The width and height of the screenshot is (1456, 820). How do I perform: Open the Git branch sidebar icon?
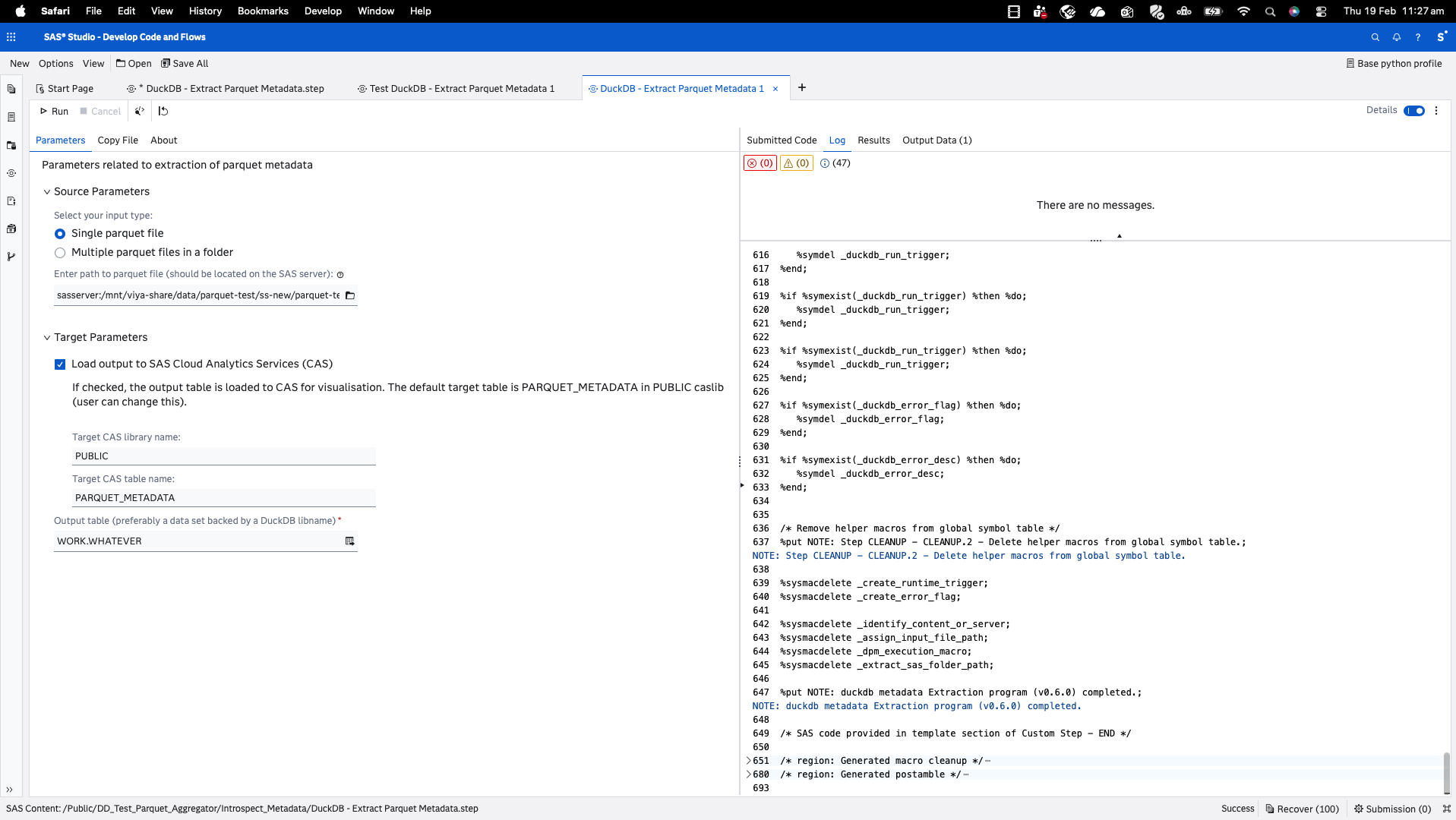coord(11,257)
